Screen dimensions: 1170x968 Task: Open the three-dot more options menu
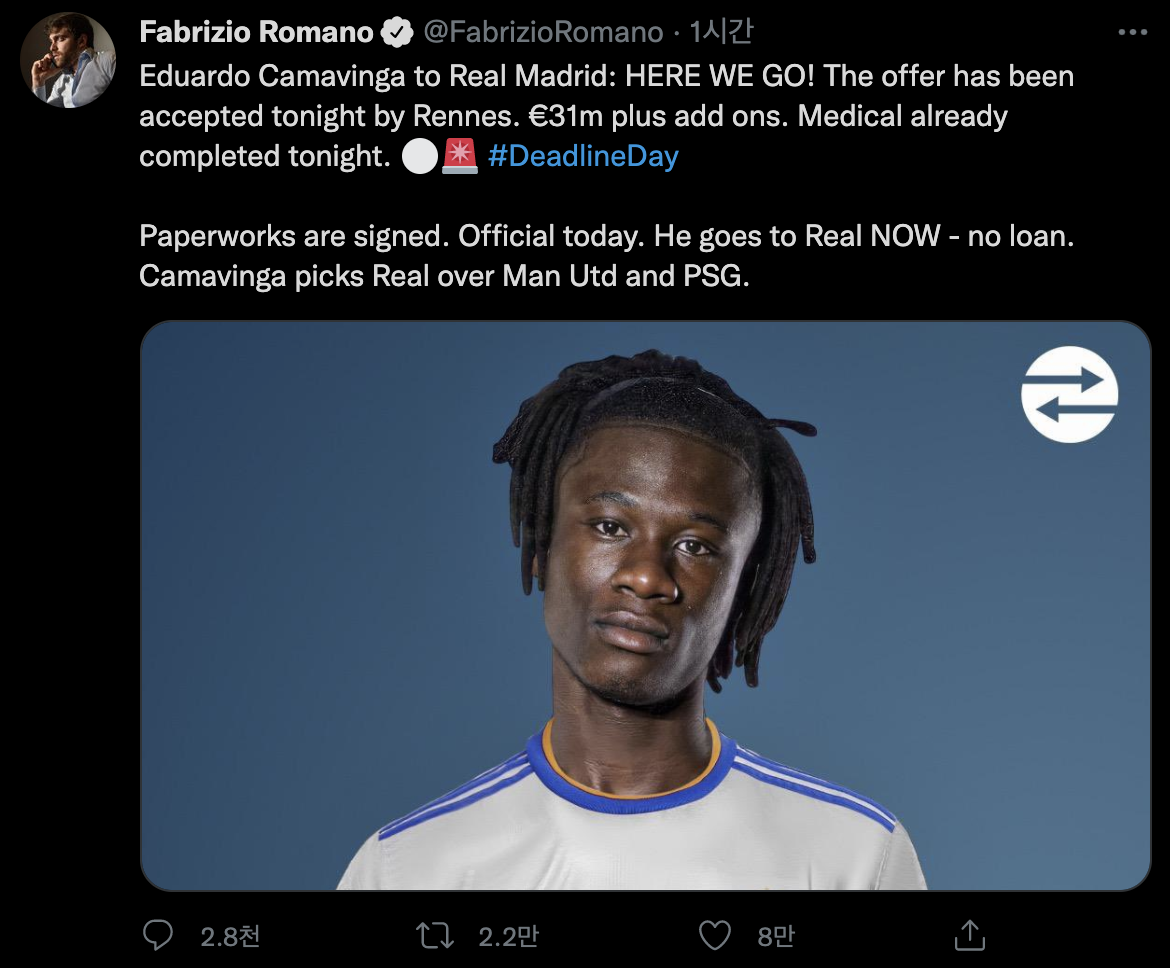click(x=1133, y=32)
